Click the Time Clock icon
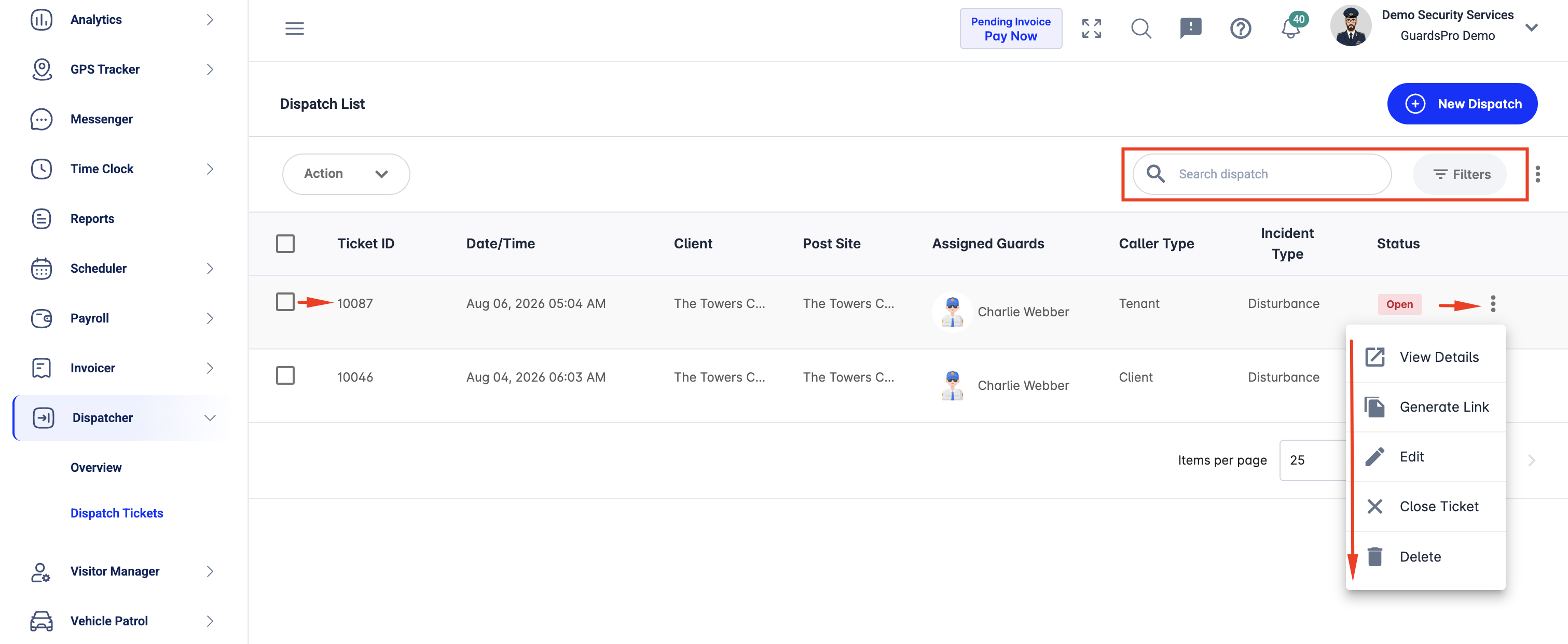The image size is (1568, 644). 42,169
